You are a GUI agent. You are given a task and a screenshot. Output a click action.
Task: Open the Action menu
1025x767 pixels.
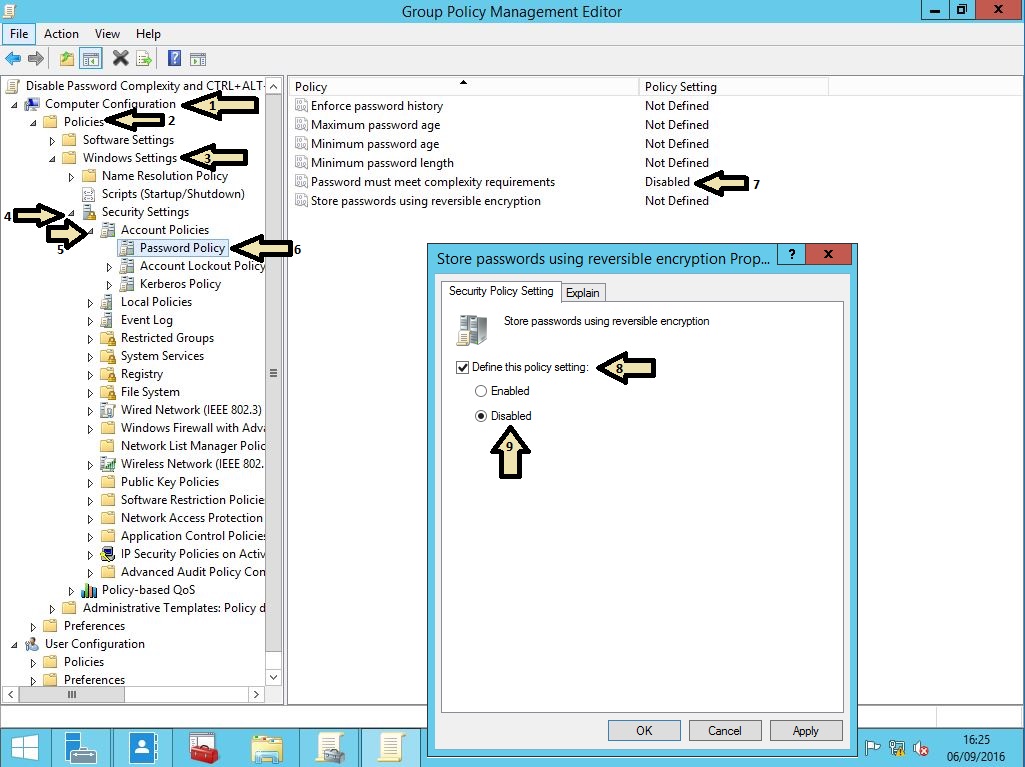61,33
